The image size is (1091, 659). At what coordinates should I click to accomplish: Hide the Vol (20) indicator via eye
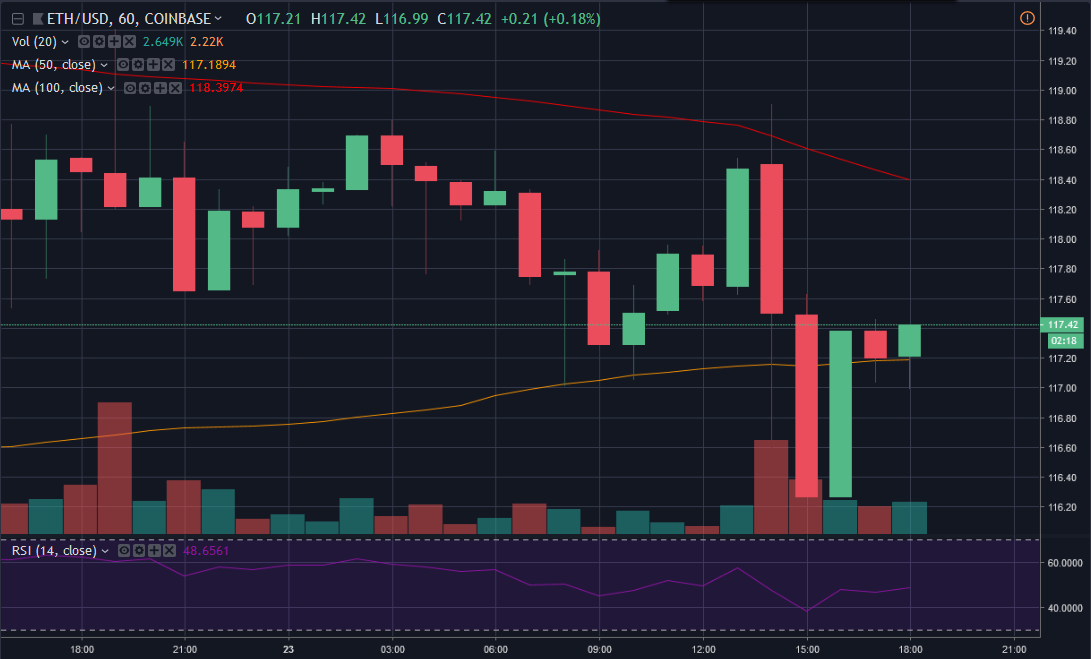tap(83, 42)
